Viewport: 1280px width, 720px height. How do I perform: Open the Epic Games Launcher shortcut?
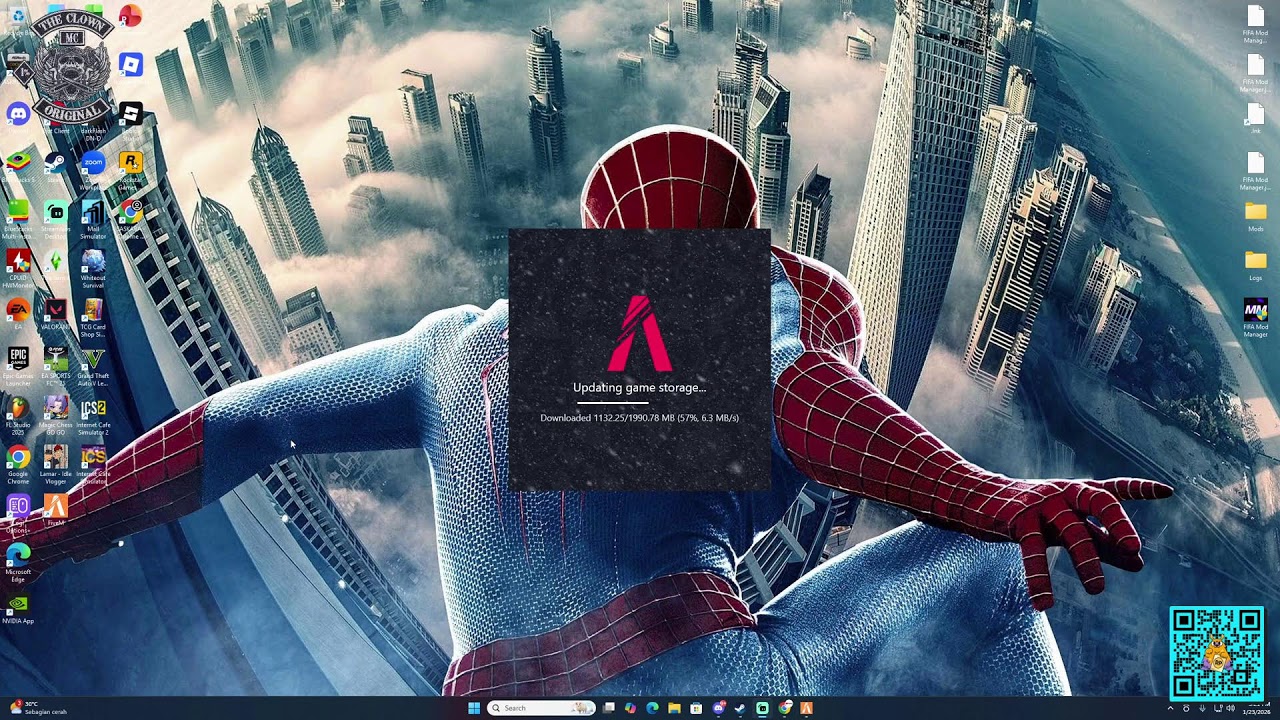[x=18, y=365]
